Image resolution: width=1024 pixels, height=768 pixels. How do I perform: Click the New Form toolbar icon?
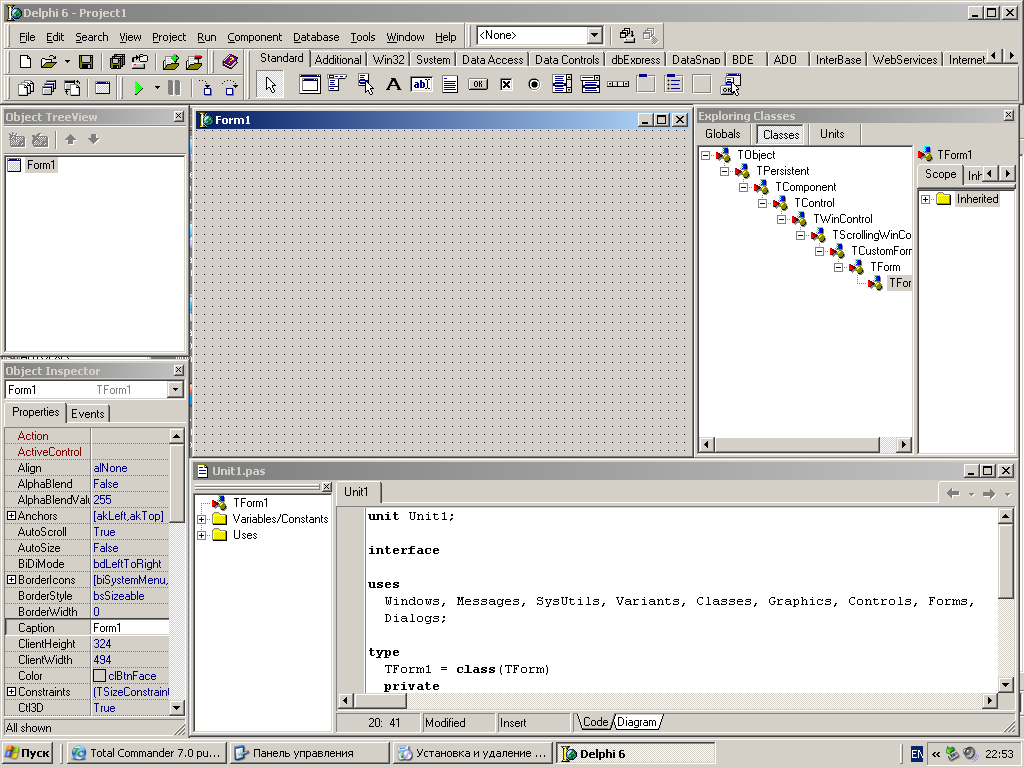(x=103, y=88)
